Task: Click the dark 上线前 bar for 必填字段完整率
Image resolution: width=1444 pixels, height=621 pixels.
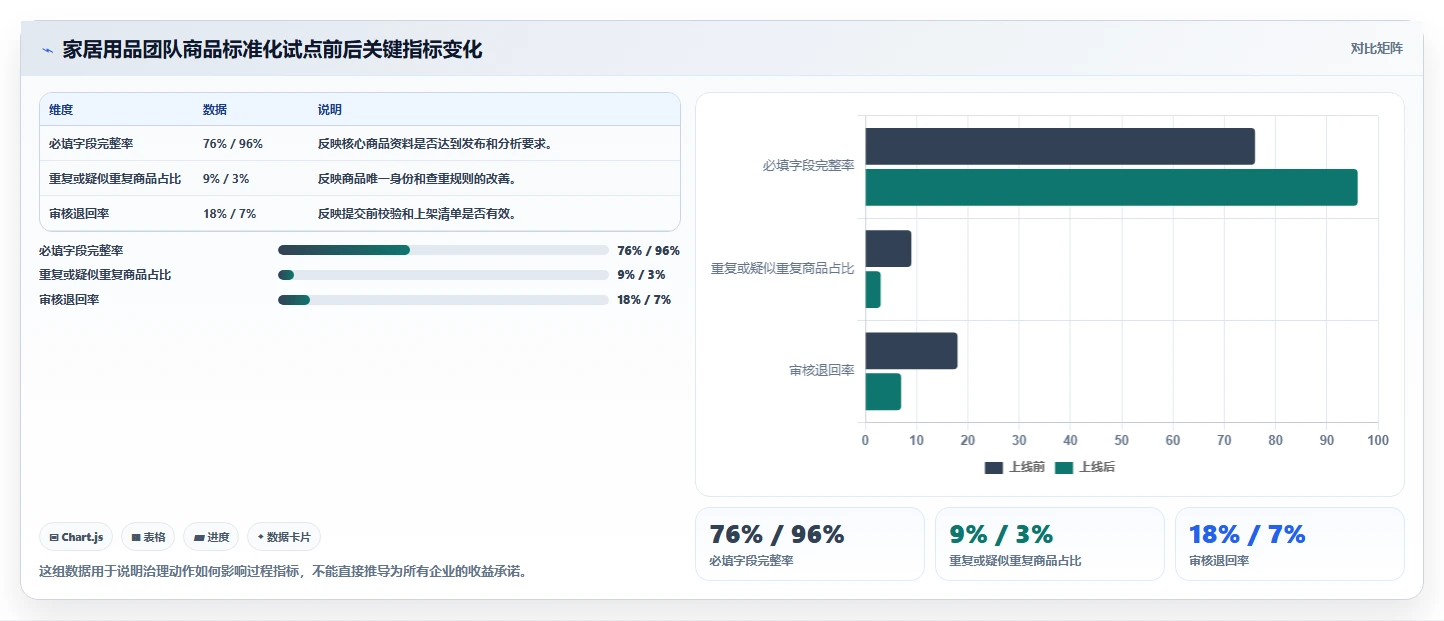Action: (1060, 147)
